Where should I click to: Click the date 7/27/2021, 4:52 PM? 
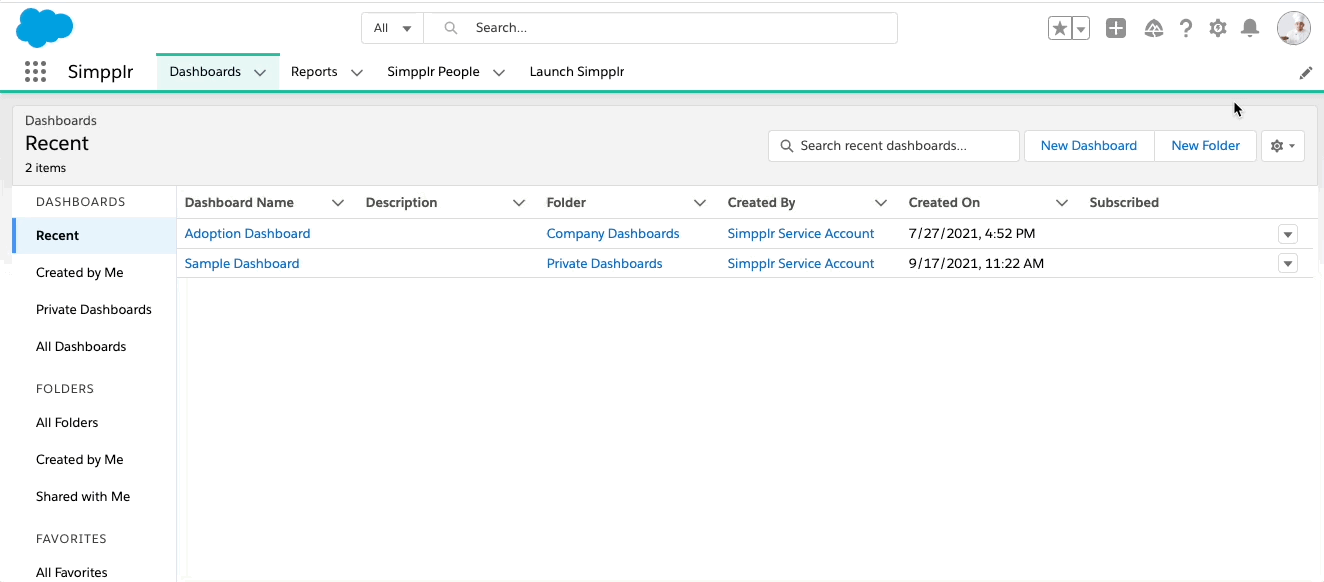click(x=972, y=234)
